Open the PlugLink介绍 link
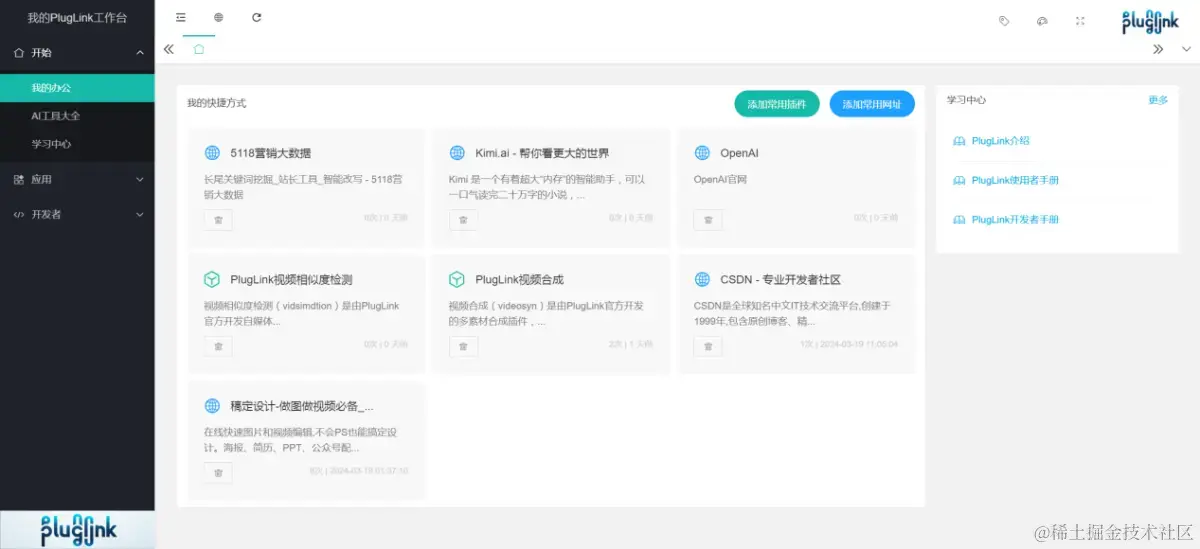Image resolution: width=1200 pixels, height=549 pixels. (1001, 141)
